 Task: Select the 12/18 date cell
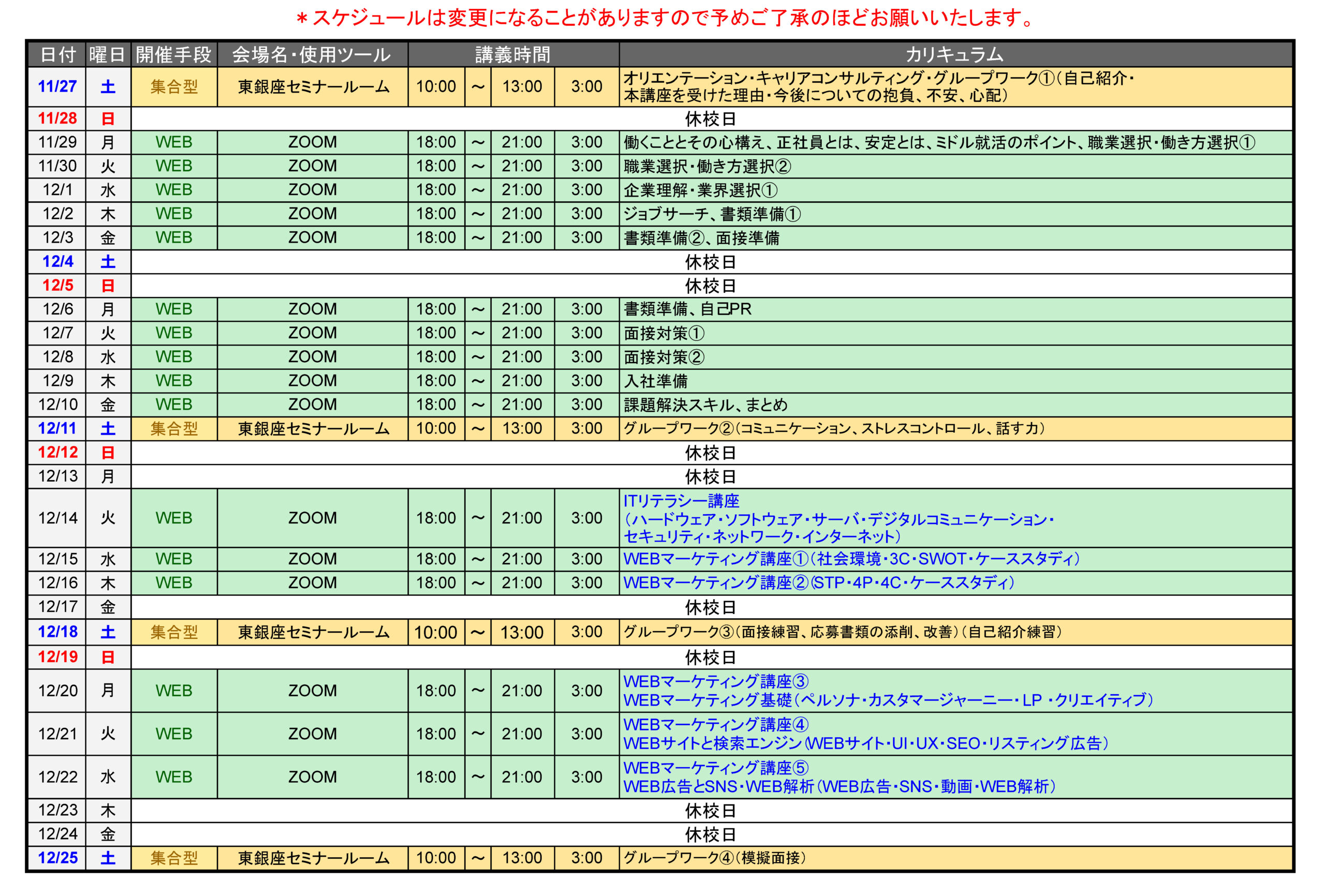click(x=57, y=632)
